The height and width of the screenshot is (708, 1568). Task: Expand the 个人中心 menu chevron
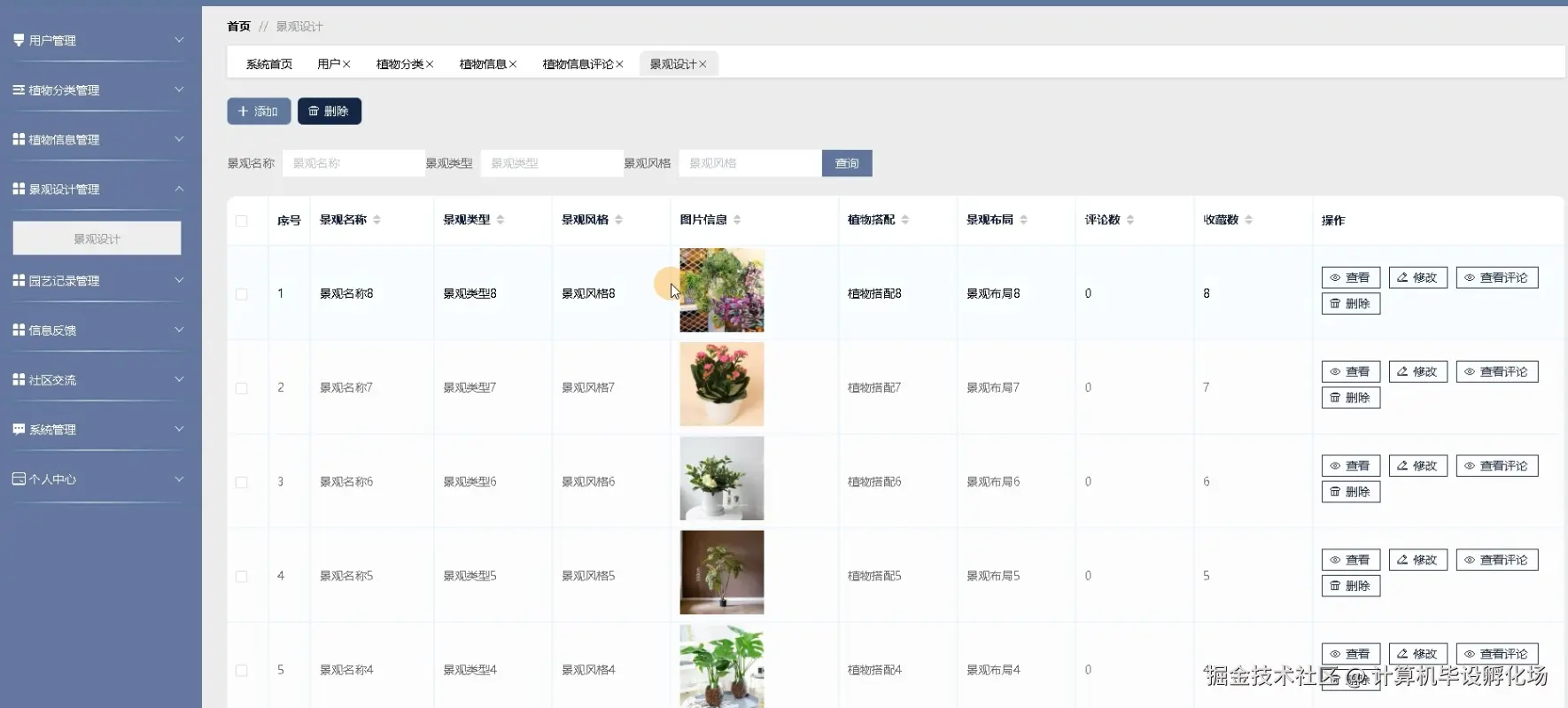click(179, 478)
